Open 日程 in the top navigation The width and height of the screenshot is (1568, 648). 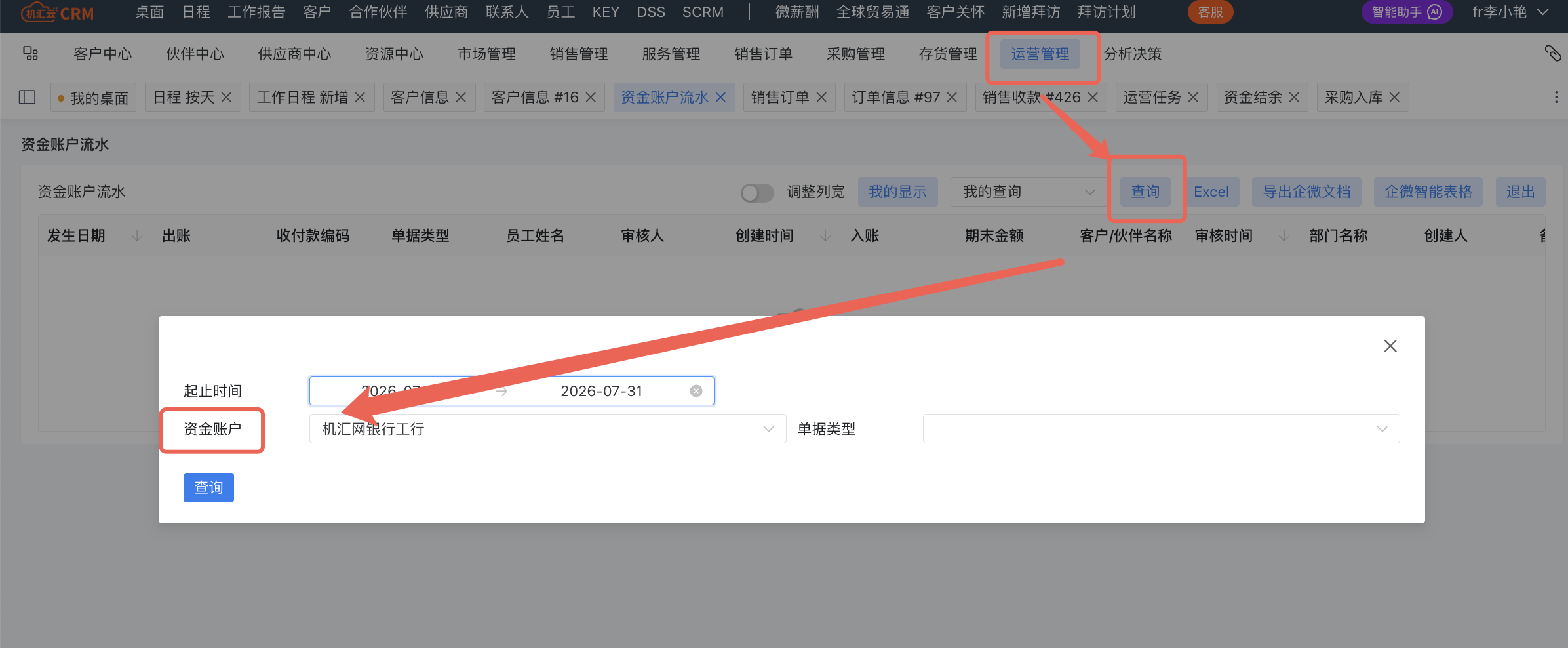pos(196,12)
